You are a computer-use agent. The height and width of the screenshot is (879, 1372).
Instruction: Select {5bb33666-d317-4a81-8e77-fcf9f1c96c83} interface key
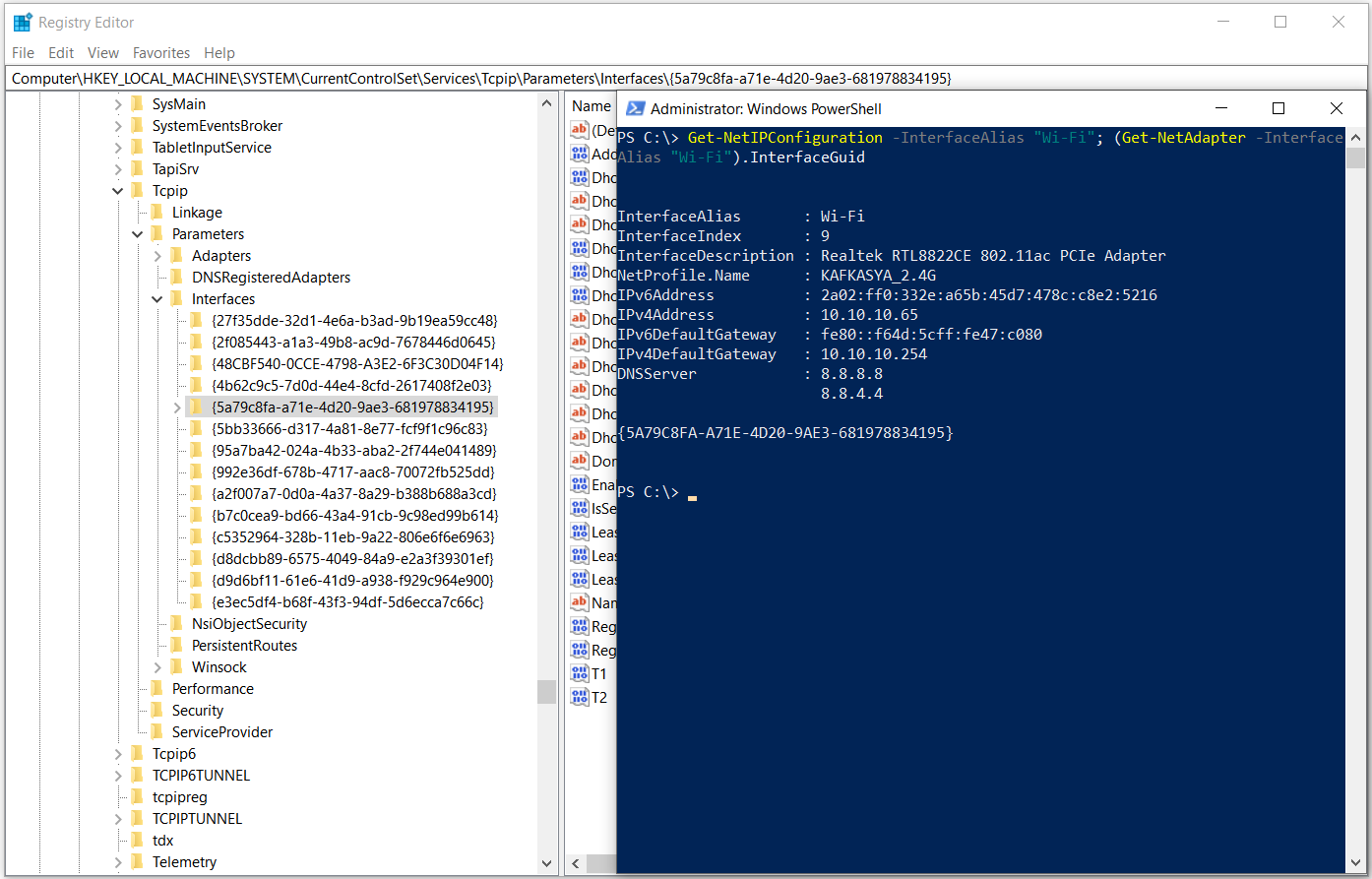(349, 429)
